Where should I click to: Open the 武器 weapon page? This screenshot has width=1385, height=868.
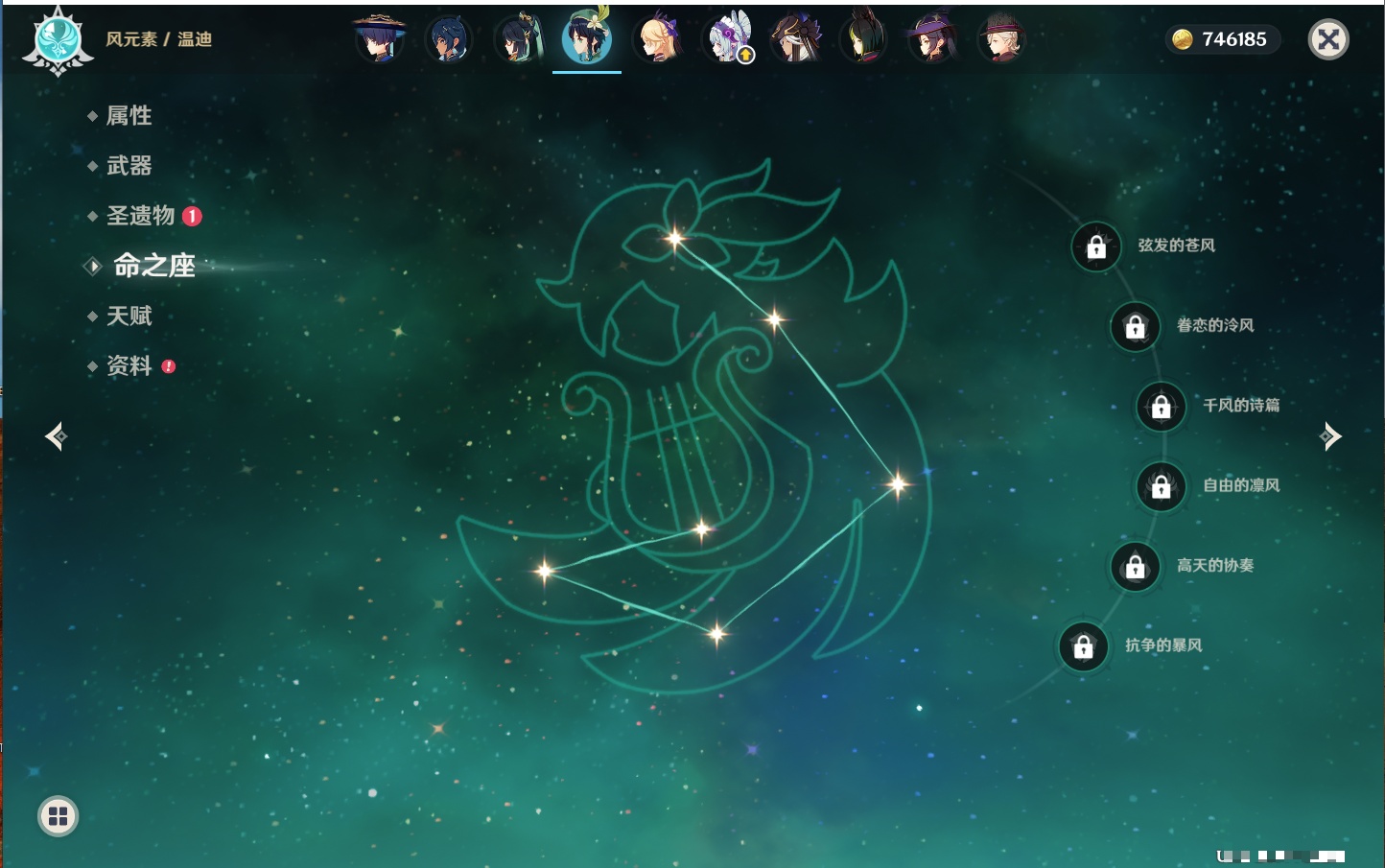click(129, 166)
